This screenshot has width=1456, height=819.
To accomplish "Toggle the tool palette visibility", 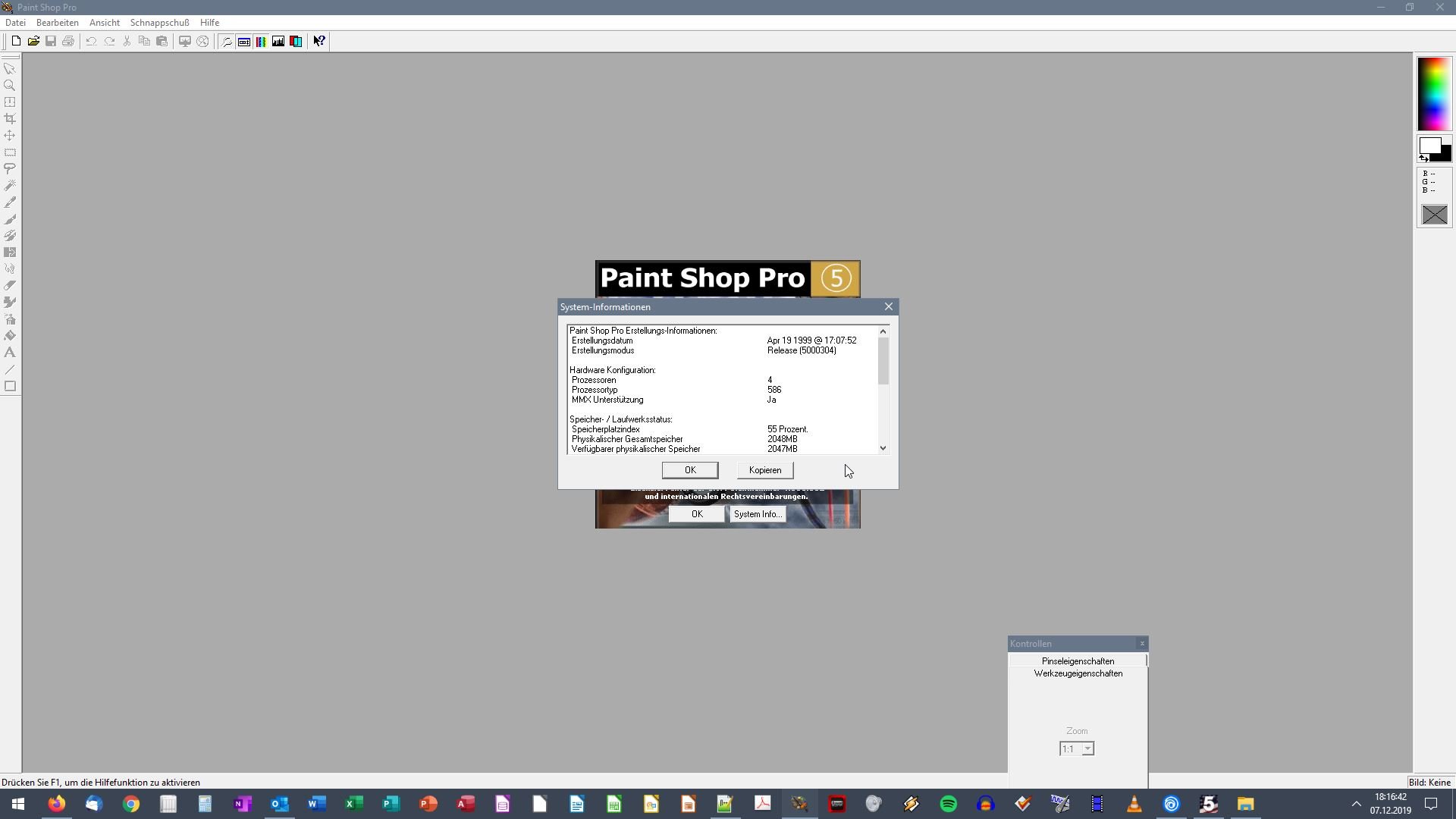I will click(x=226, y=42).
